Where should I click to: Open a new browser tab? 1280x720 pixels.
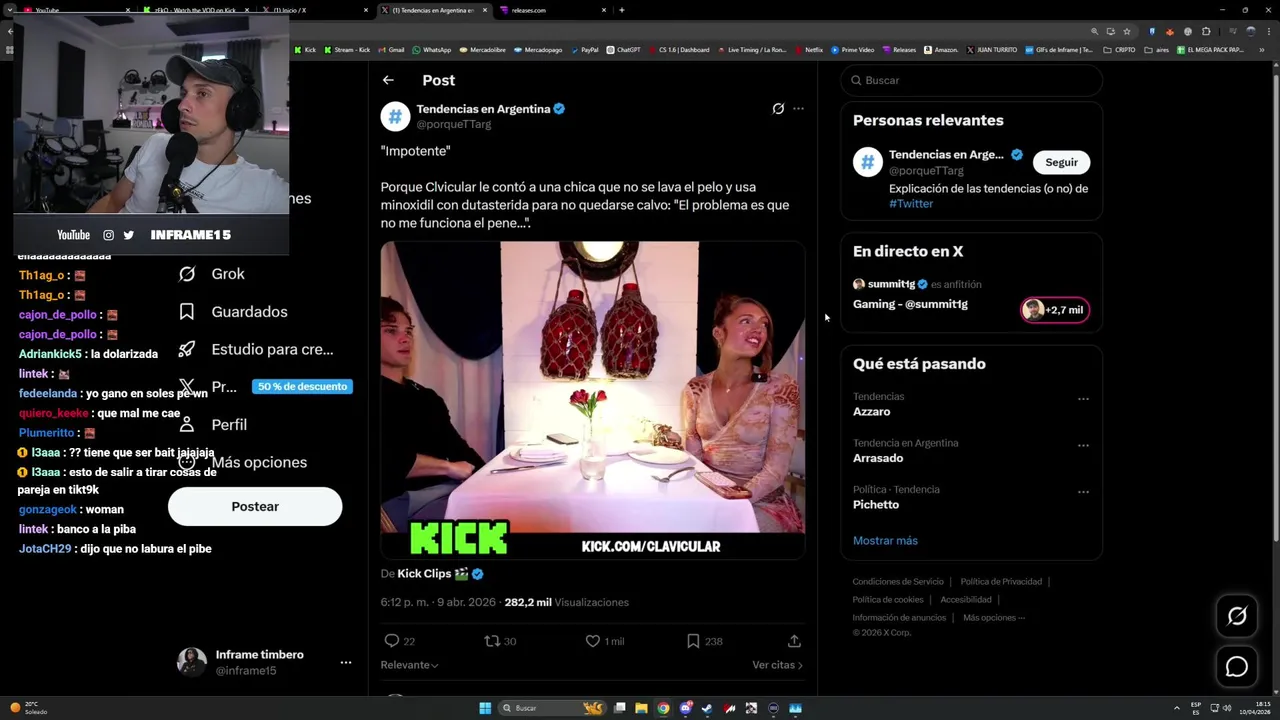tap(622, 10)
